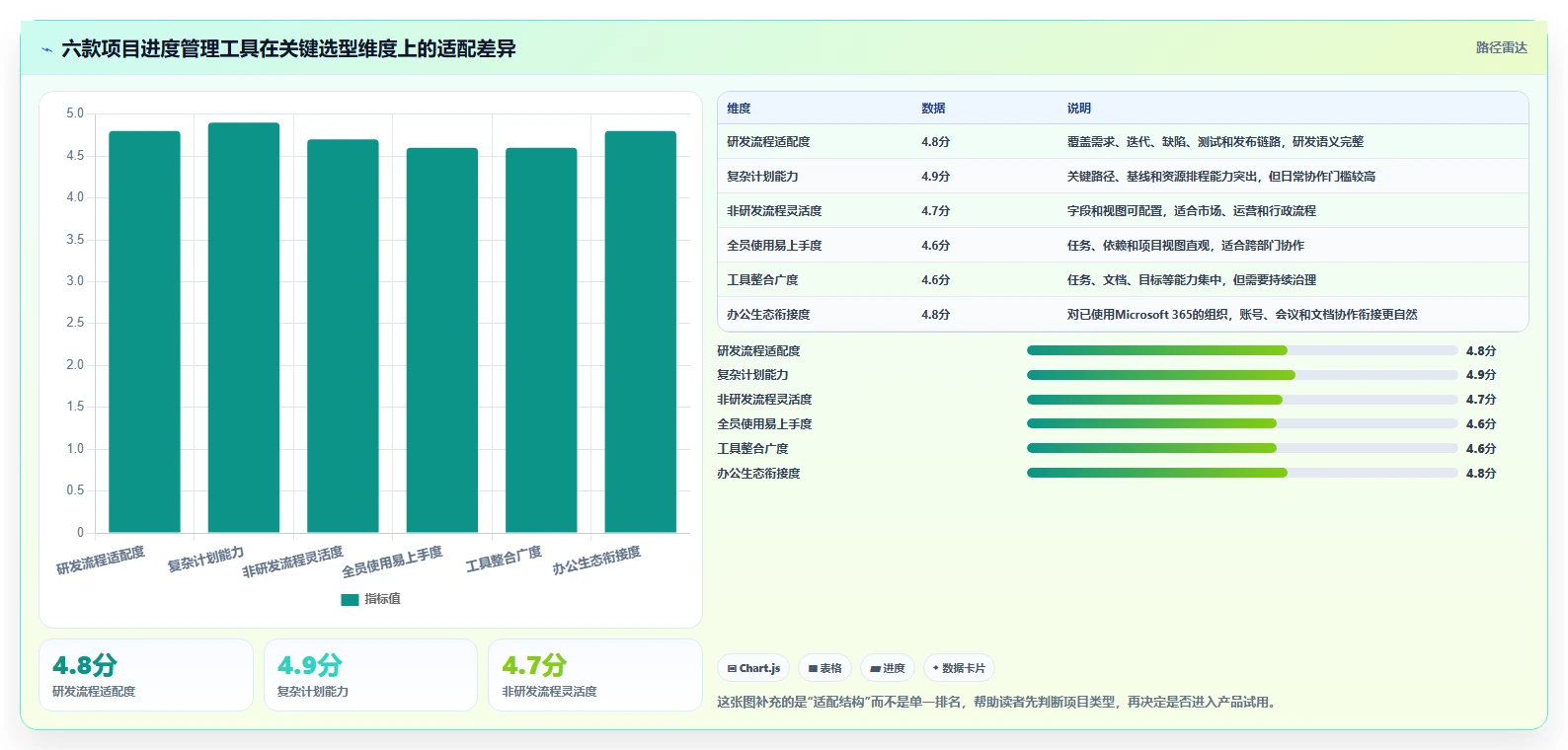Select the 复杂计划能力 bar in chart
This screenshot has width=1568, height=750.
click(244, 328)
